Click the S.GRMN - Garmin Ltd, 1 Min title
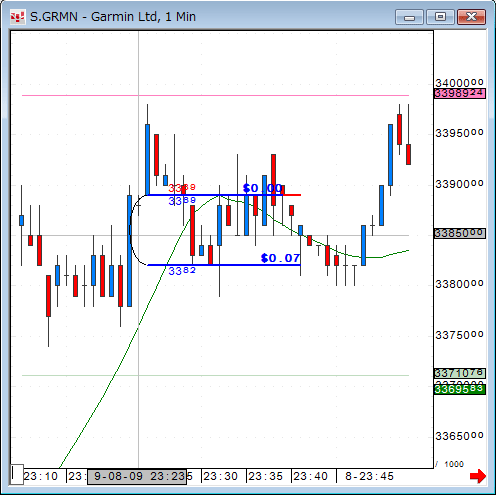 113,17
